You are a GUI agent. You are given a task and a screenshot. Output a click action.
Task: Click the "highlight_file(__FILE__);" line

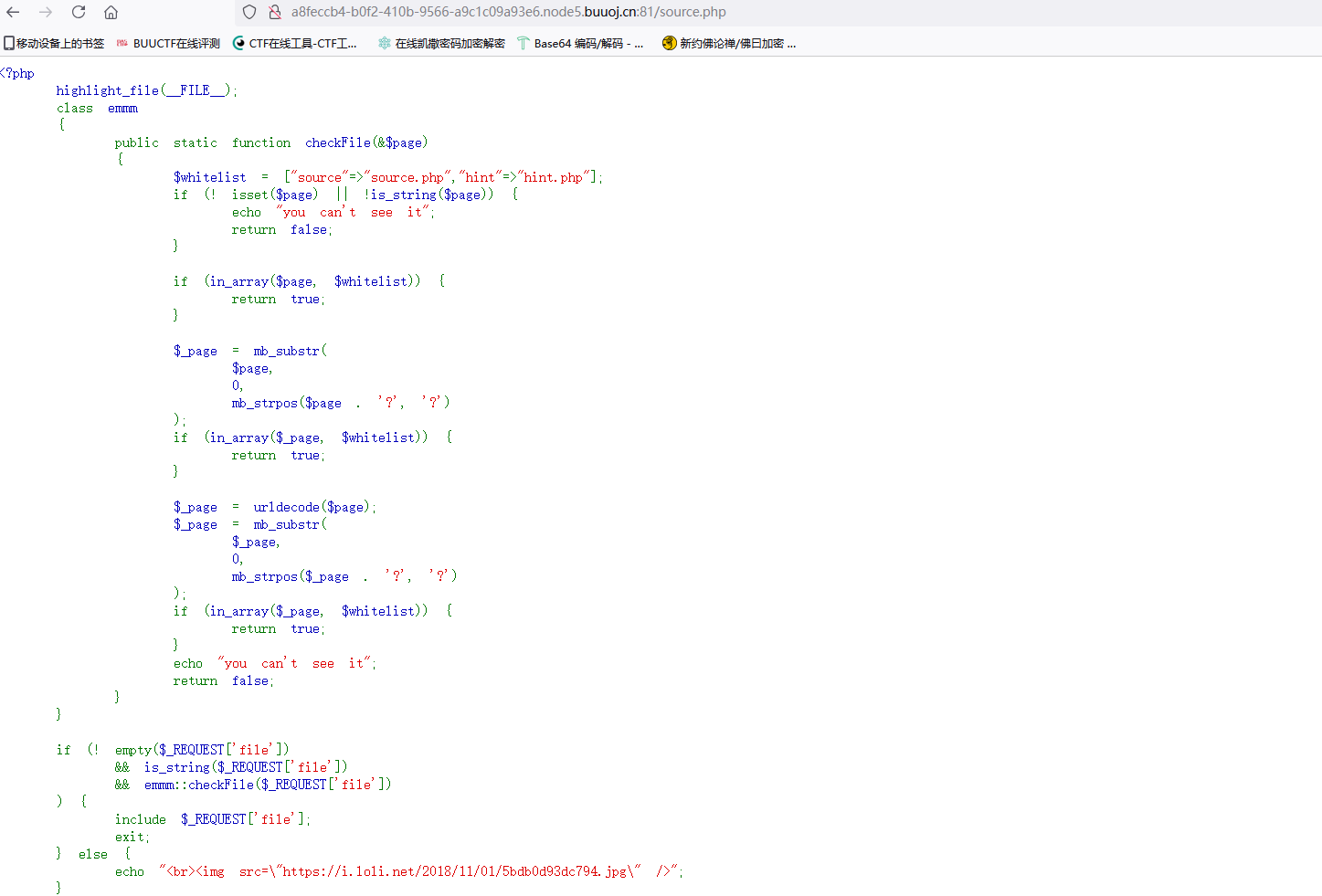(146, 90)
